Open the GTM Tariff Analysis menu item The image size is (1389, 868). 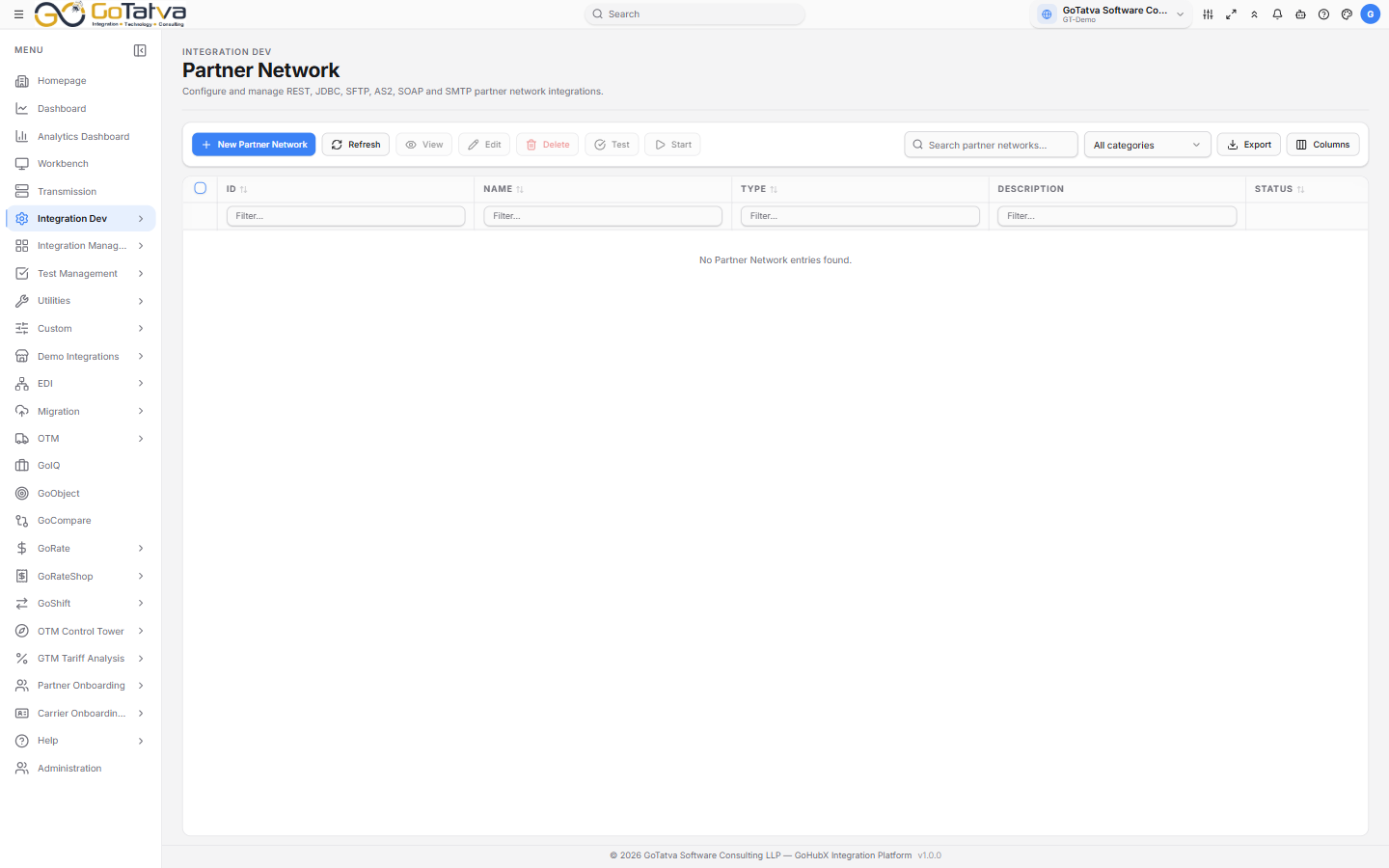81,659
